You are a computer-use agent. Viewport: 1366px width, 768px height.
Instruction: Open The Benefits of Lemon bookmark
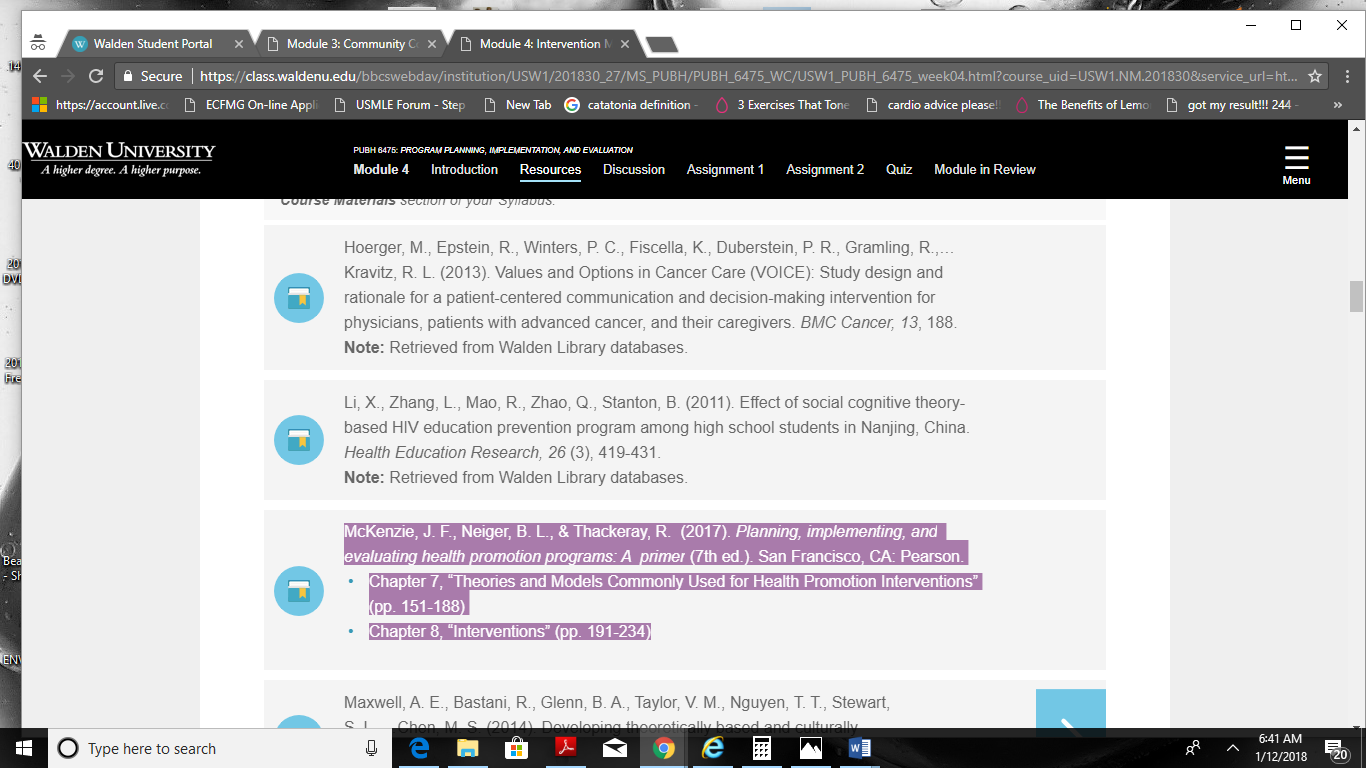pos(1082,104)
